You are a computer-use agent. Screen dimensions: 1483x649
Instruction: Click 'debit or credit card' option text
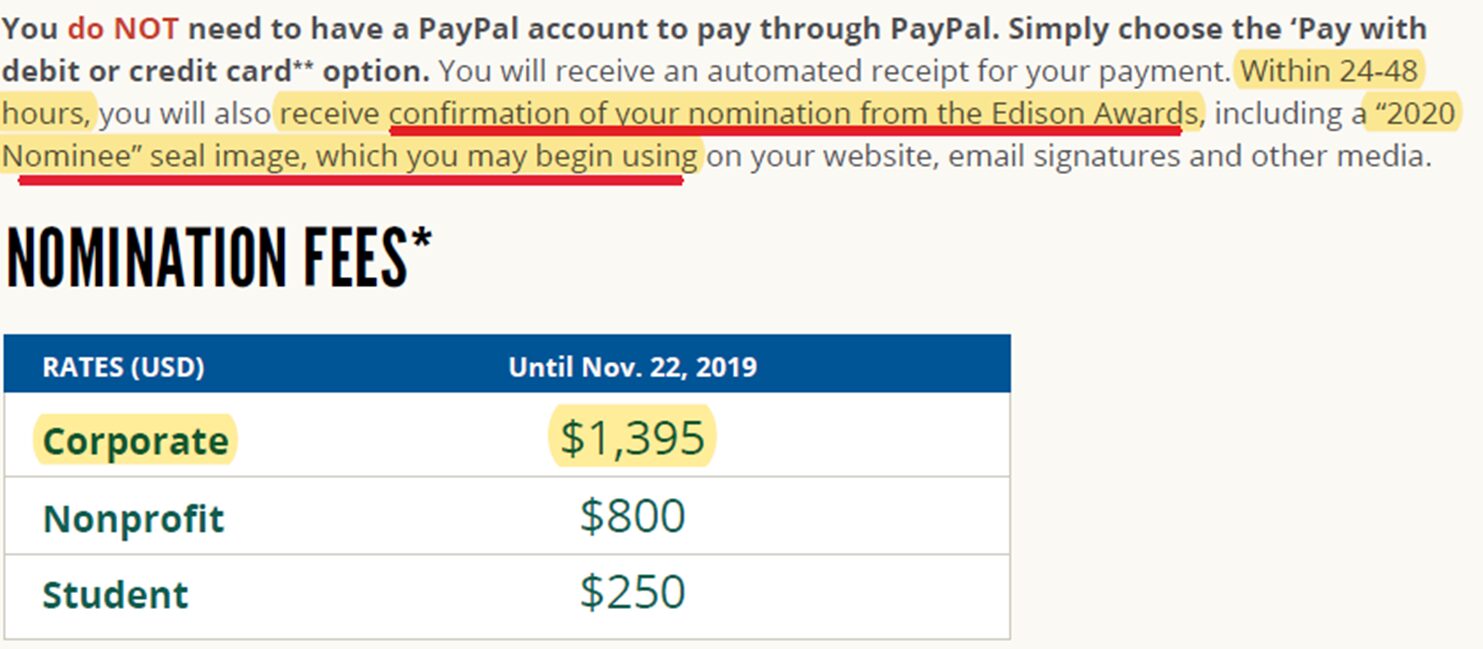[x=145, y=71]
